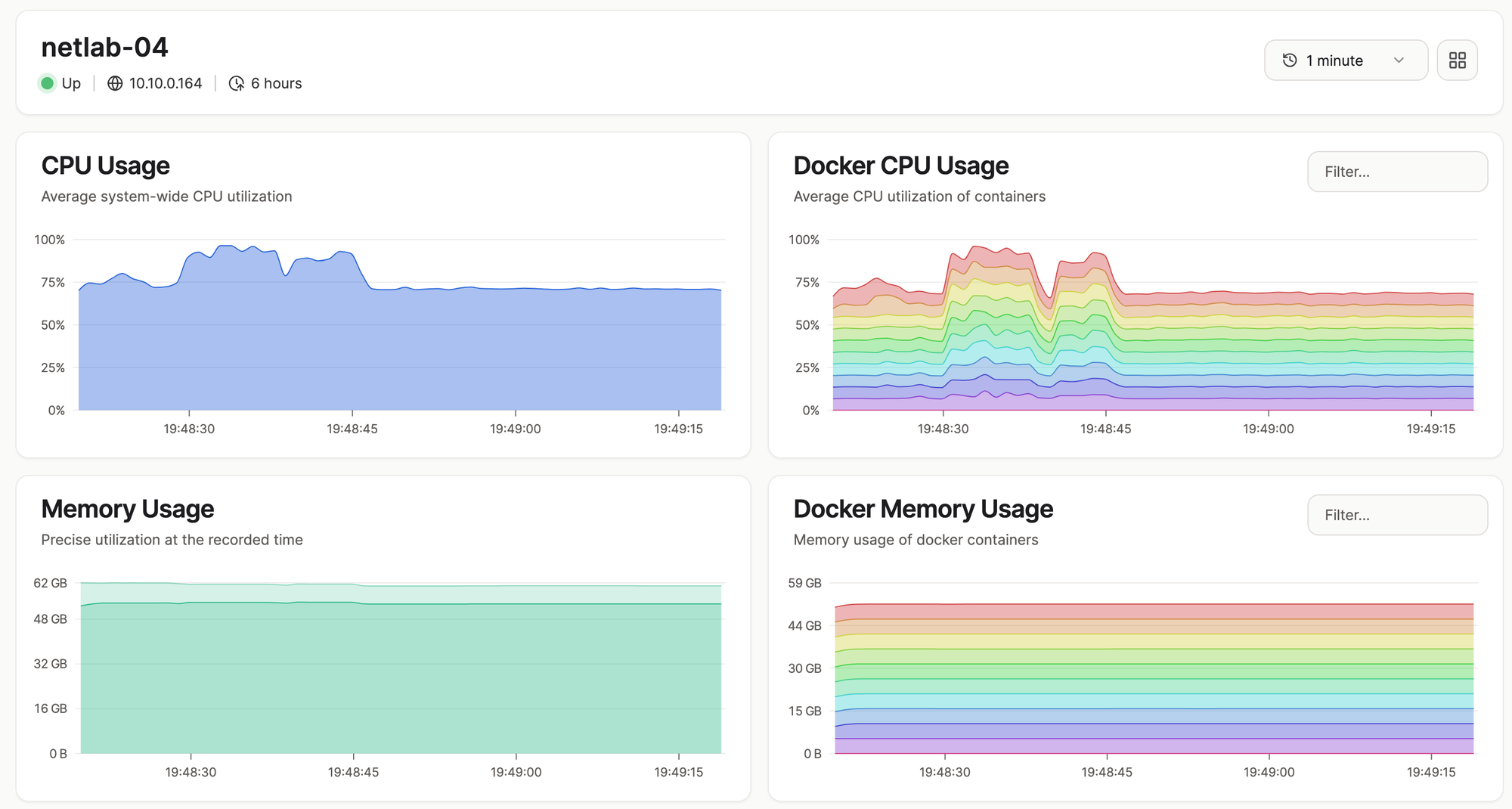Click the Docker Memory Usage filter field

pos(1397,515)
